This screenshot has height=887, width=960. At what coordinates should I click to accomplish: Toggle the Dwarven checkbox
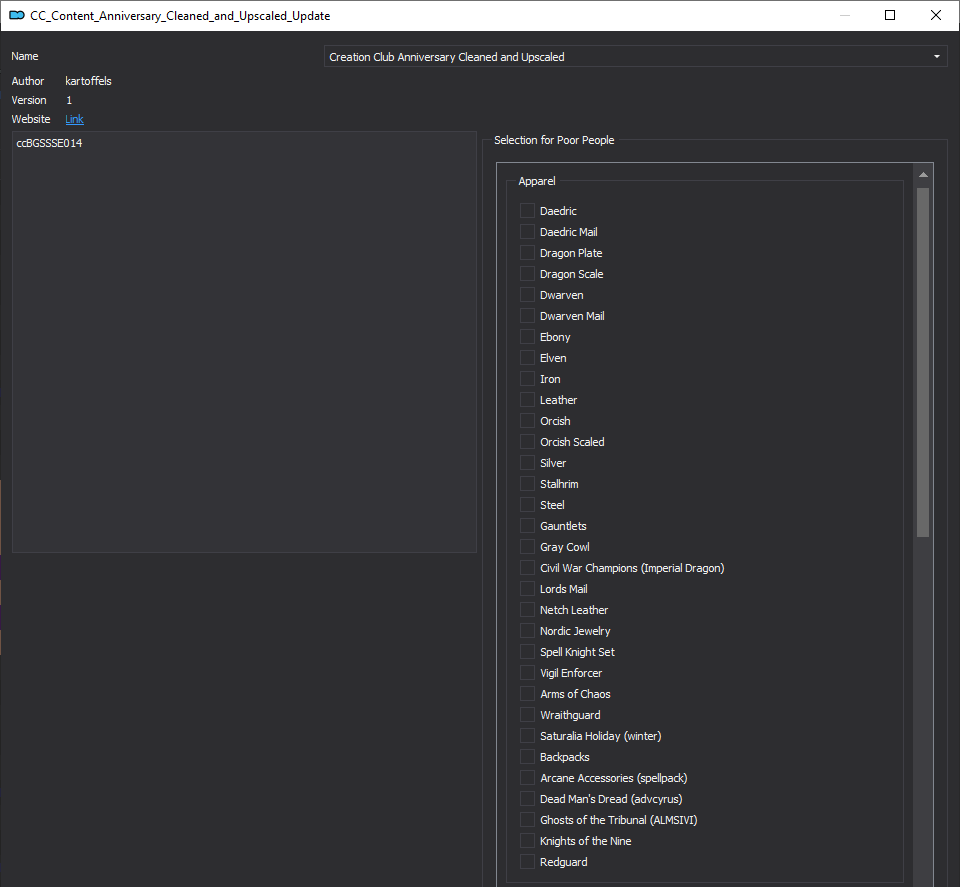click(x=527, y=294)
